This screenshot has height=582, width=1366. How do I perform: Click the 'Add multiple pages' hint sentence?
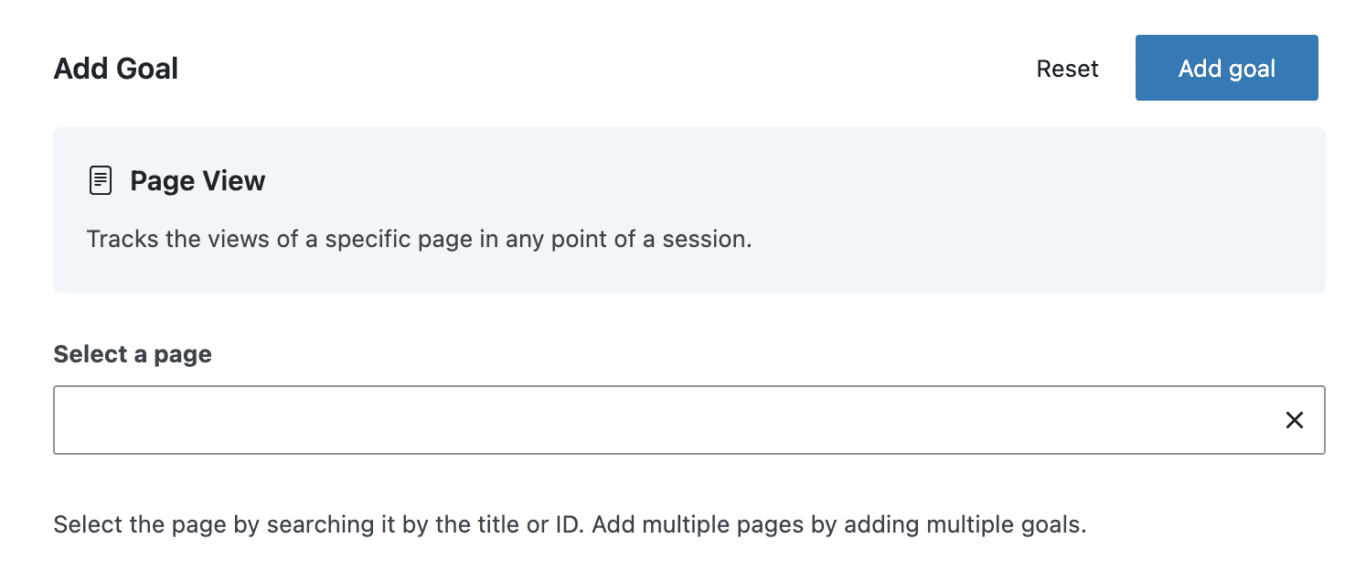838,524
